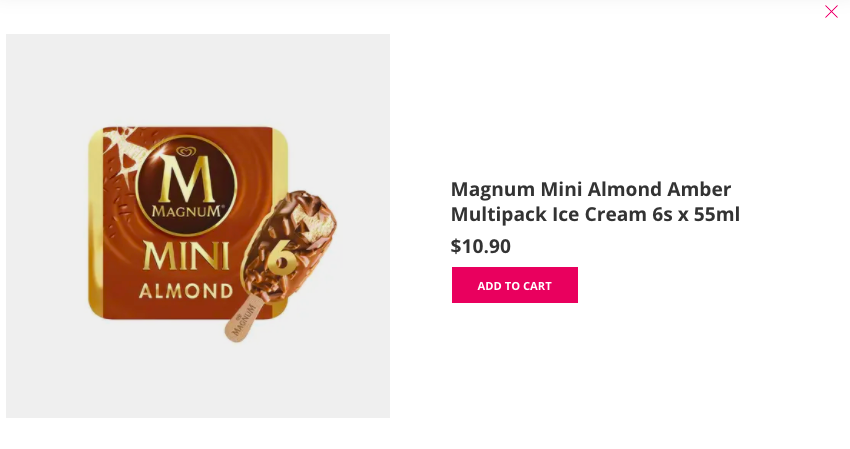
Task: Click the gold number 6 on the ice cream
Action: point(281,257)
